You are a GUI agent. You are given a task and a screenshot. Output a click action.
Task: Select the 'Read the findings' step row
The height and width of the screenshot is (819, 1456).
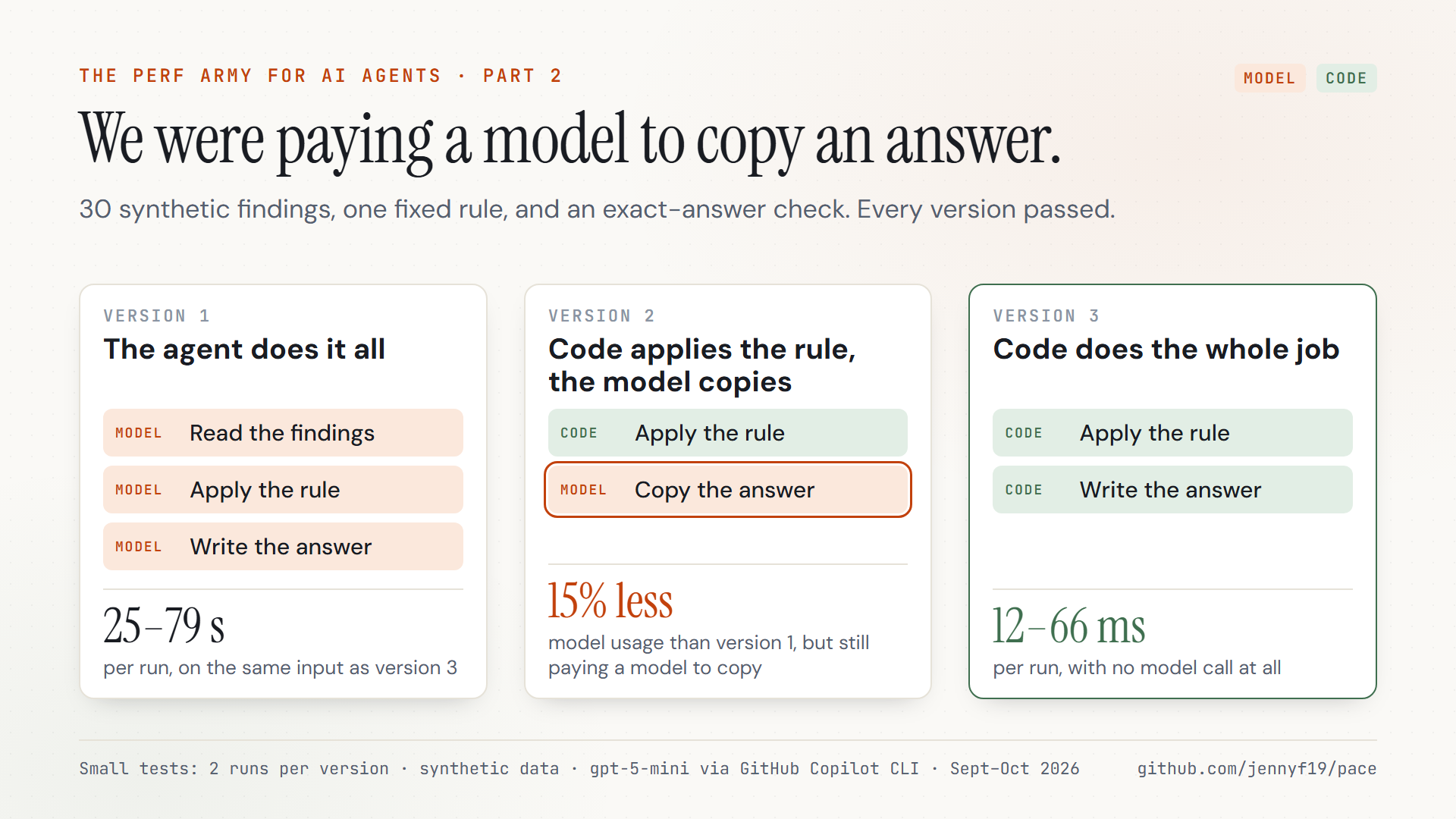click(x=283, y=433)
